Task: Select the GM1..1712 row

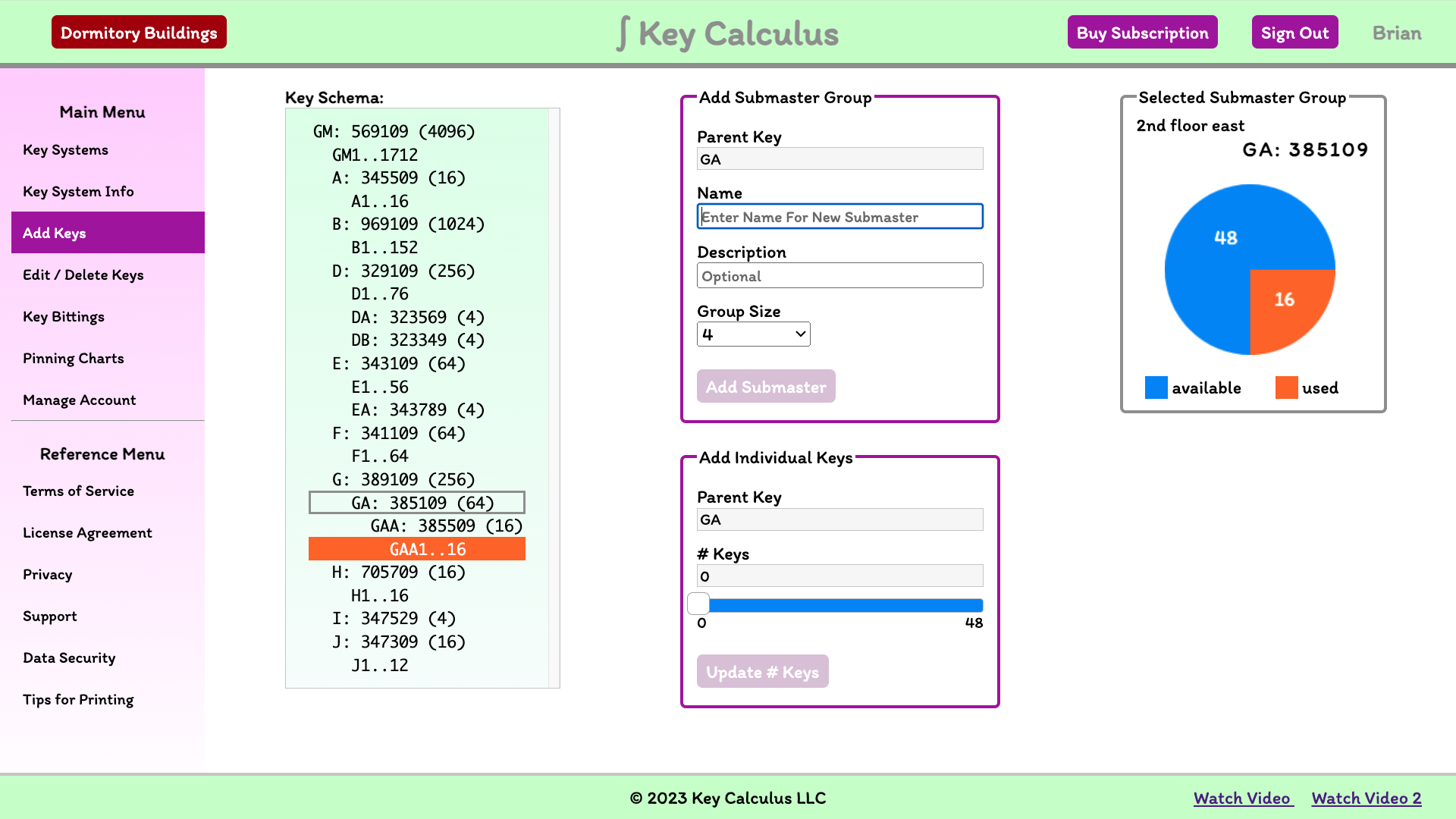Action: pos(417,155)
